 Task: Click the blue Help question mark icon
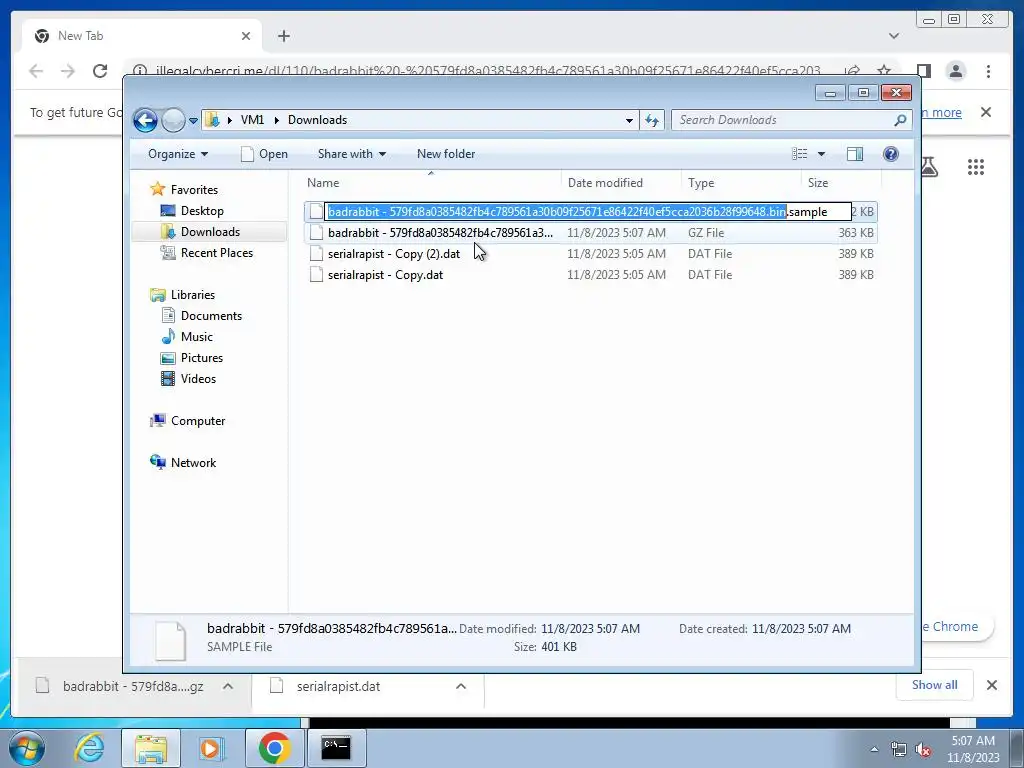click(x=890, y=154)
